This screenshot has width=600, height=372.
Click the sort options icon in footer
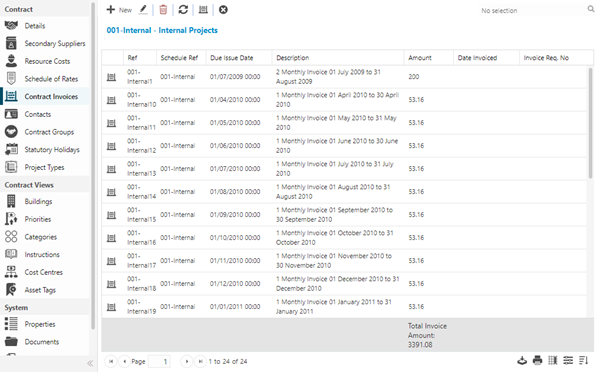point(583,360)
